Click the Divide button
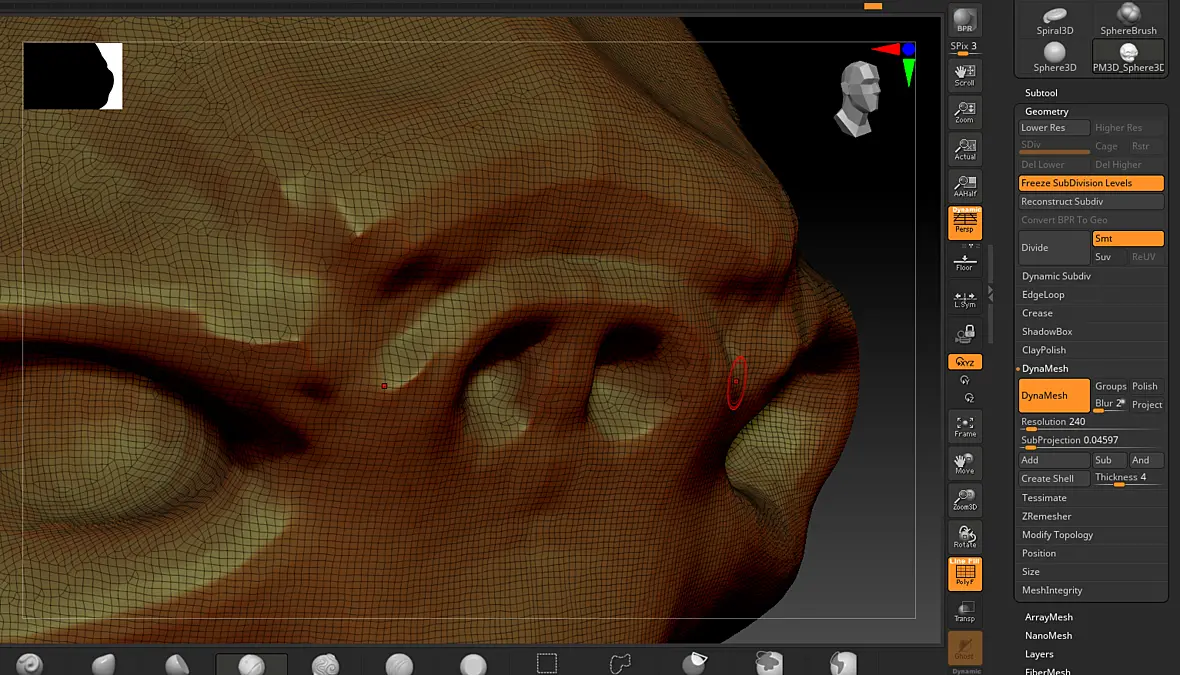This screenshot has width=1180, height=675. [x=1054, y=248]
